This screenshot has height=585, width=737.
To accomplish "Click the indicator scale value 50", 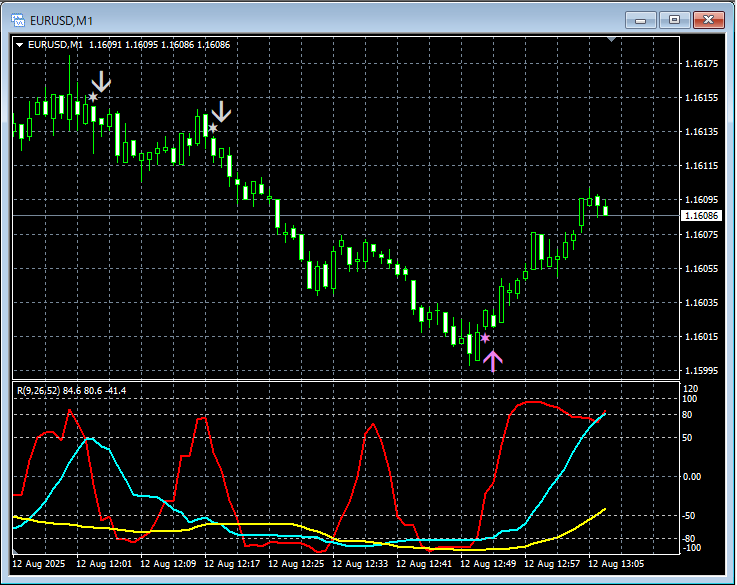I will pyautogui.click(x=687, y=438).
